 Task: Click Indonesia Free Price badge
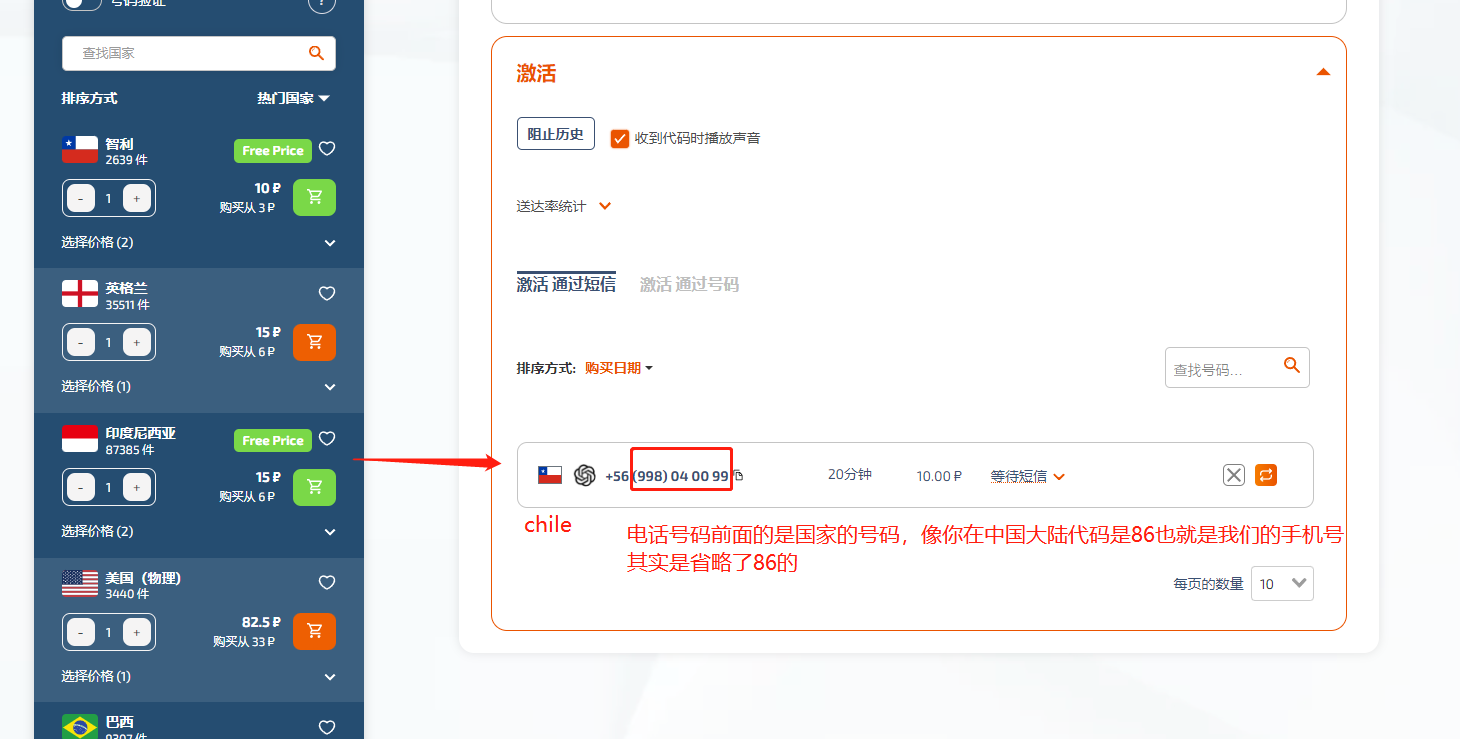[x=273, y=441]
